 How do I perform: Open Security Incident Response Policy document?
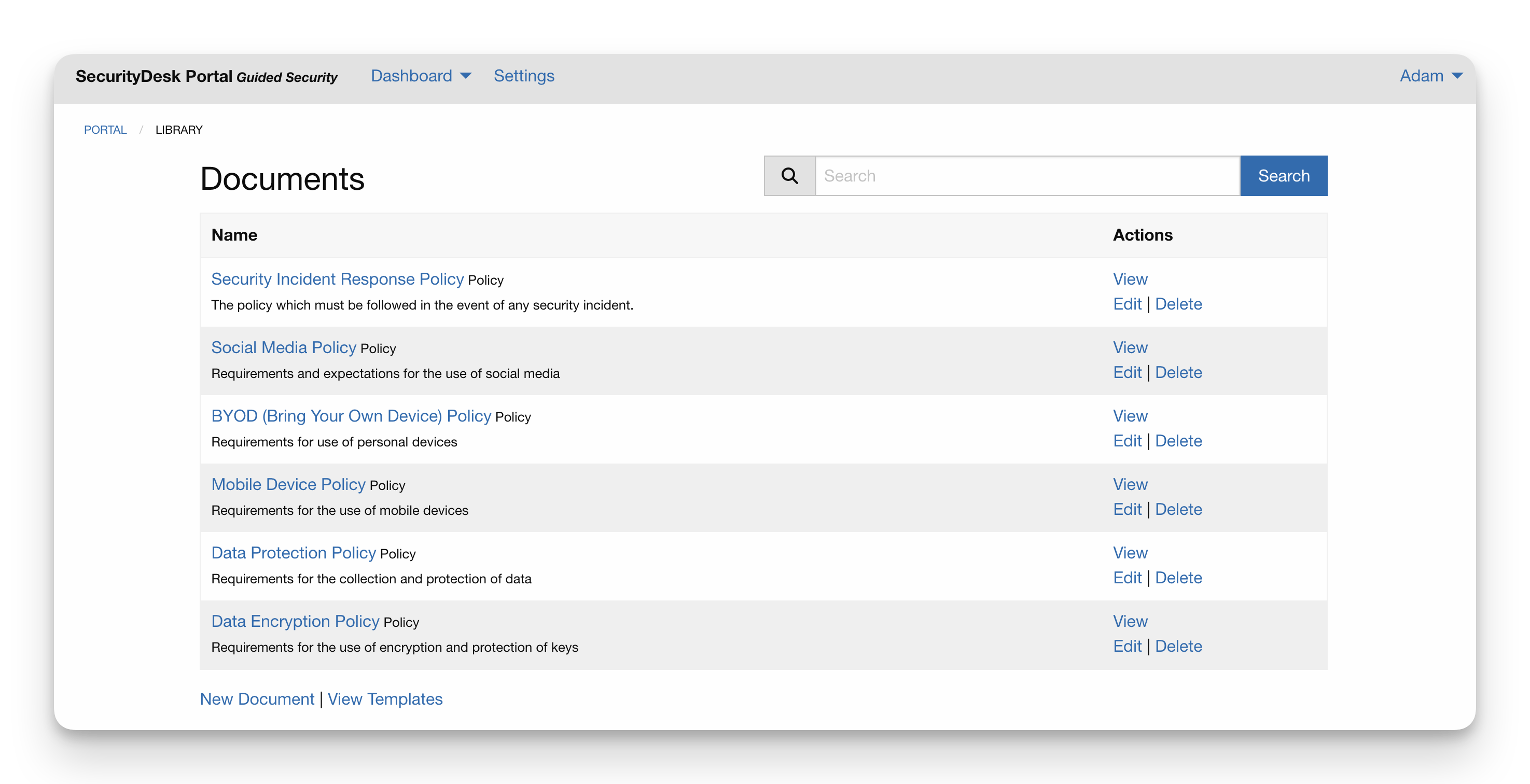(337, 279)
